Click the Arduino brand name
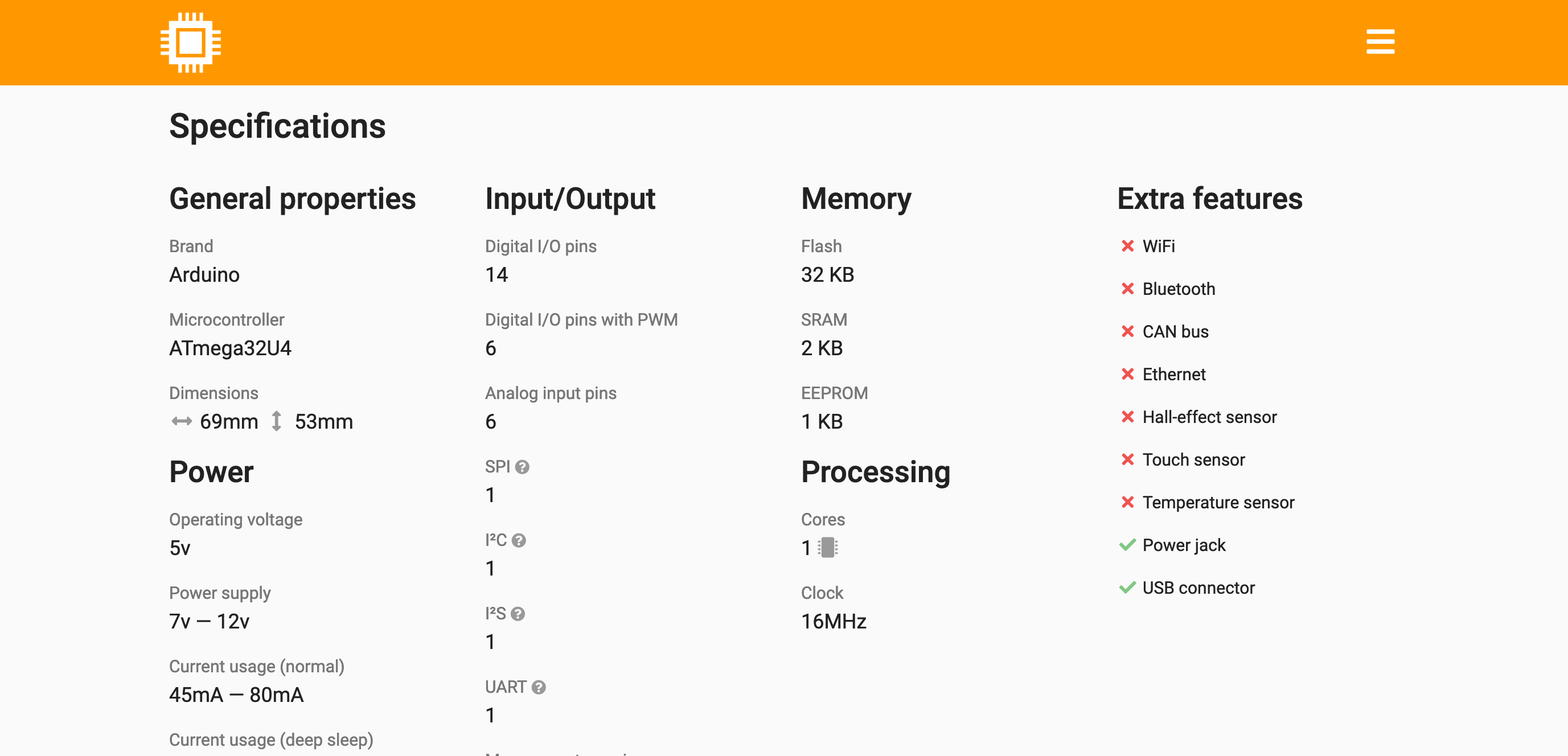This screenshot has width=1568, height=756. point(204,274)
